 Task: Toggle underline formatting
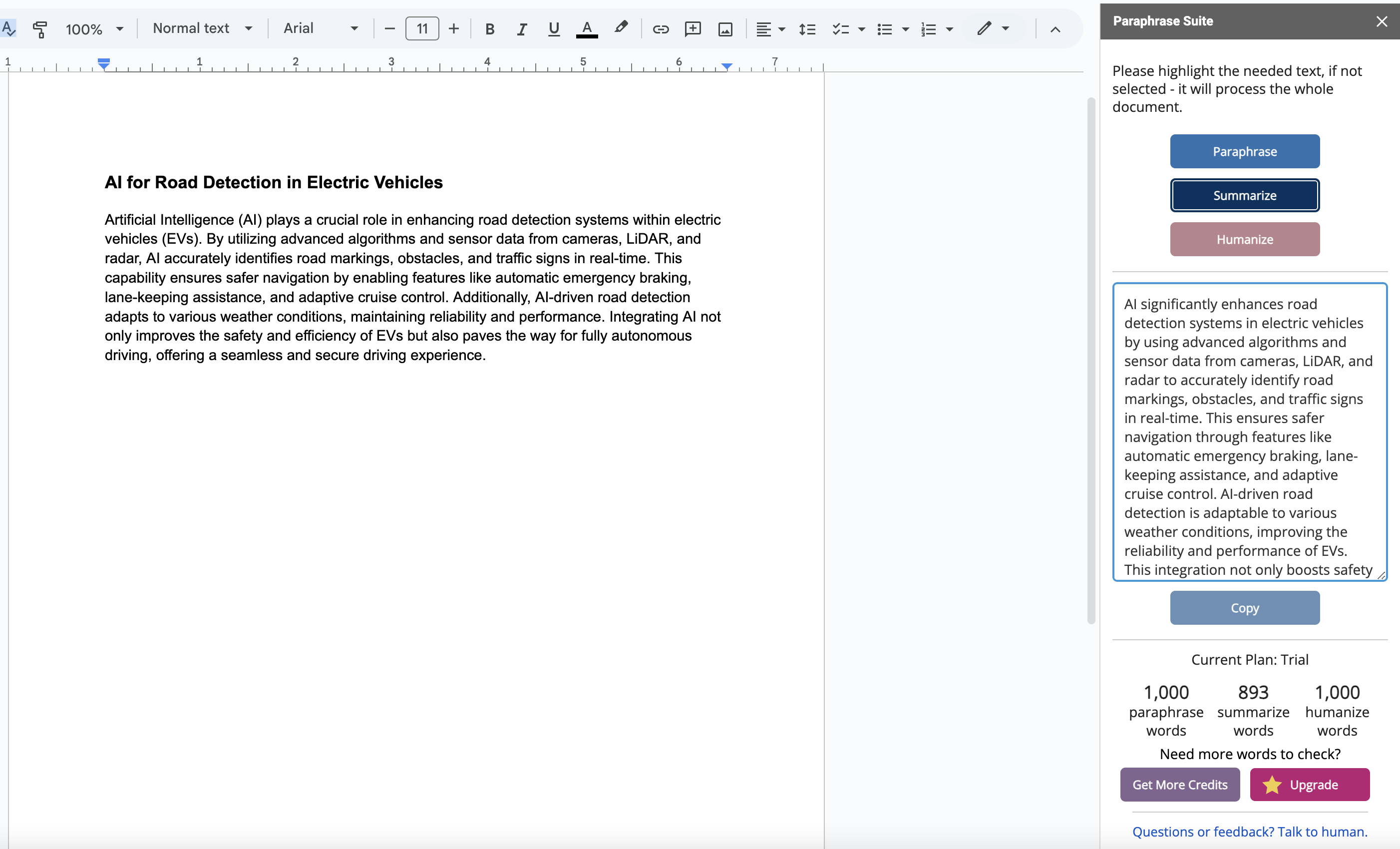(x=554, y=28)
